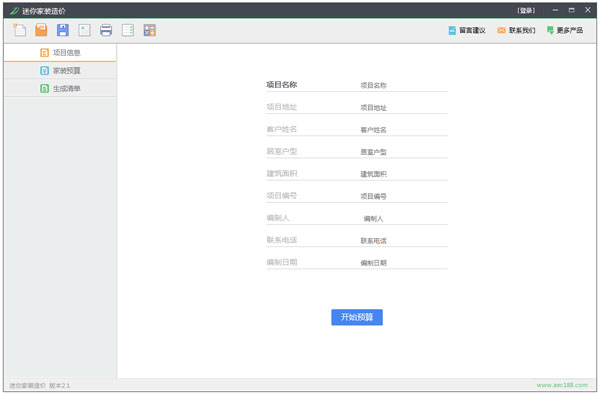The height and width of the screenshot is (395, 600).
Task: Click the checklist toolbar icon
Action: (x=128, y=30)
